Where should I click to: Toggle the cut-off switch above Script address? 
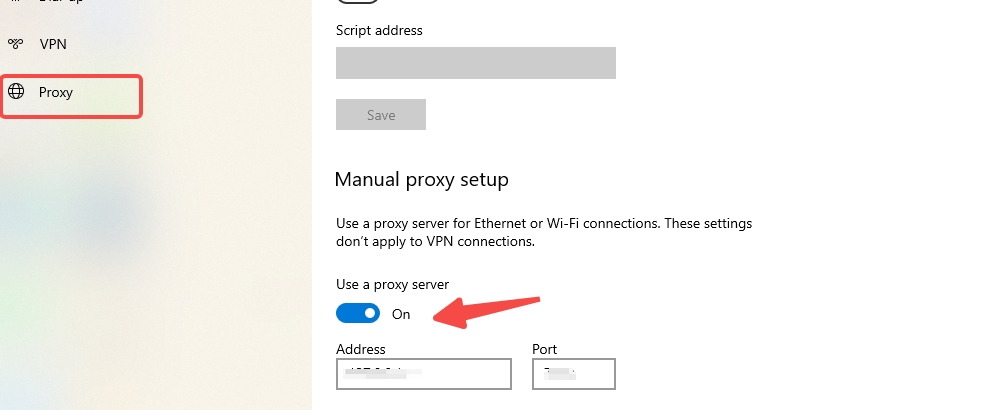point(358,1)
